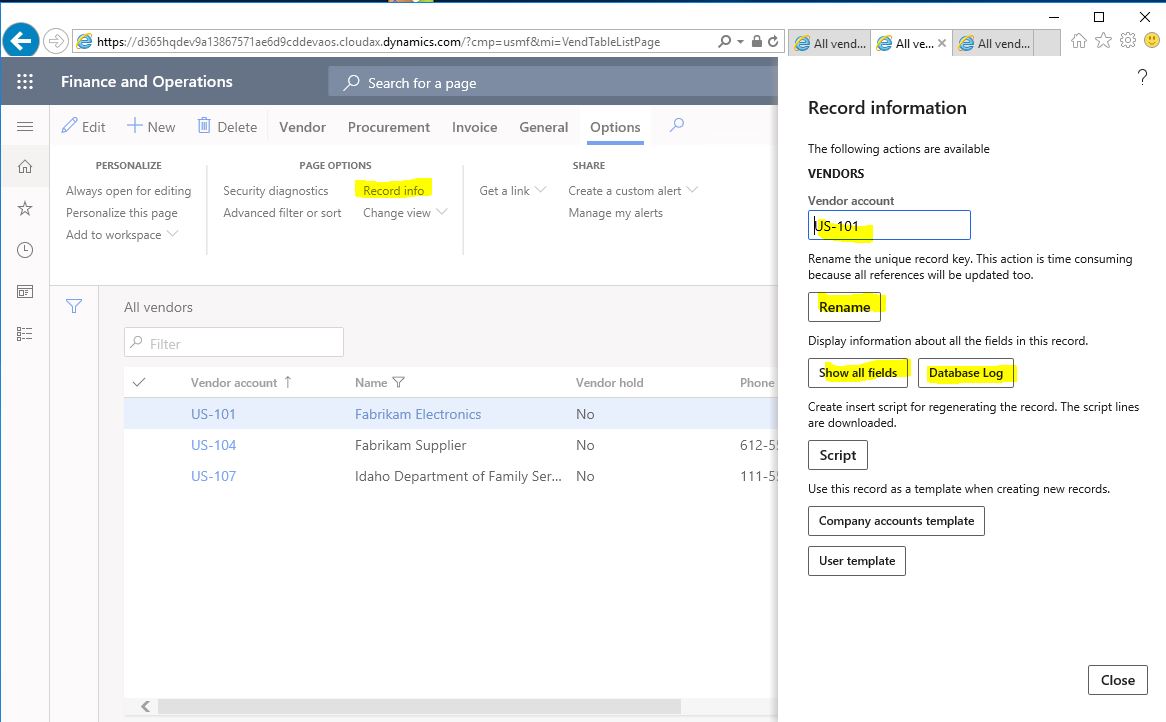Open Favorites star in the sidebar
The height and width of the screenshot is (722, 1166).
pos(25,208)
